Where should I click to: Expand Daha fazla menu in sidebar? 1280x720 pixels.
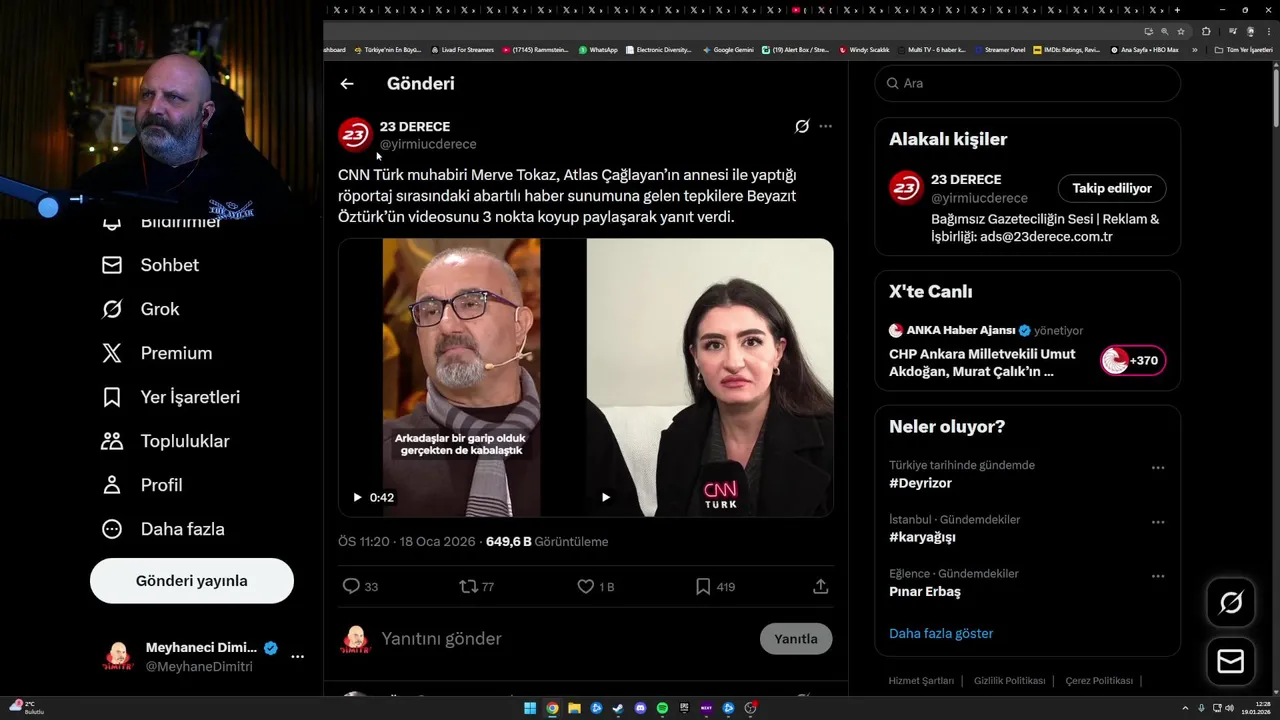point(163,529)
